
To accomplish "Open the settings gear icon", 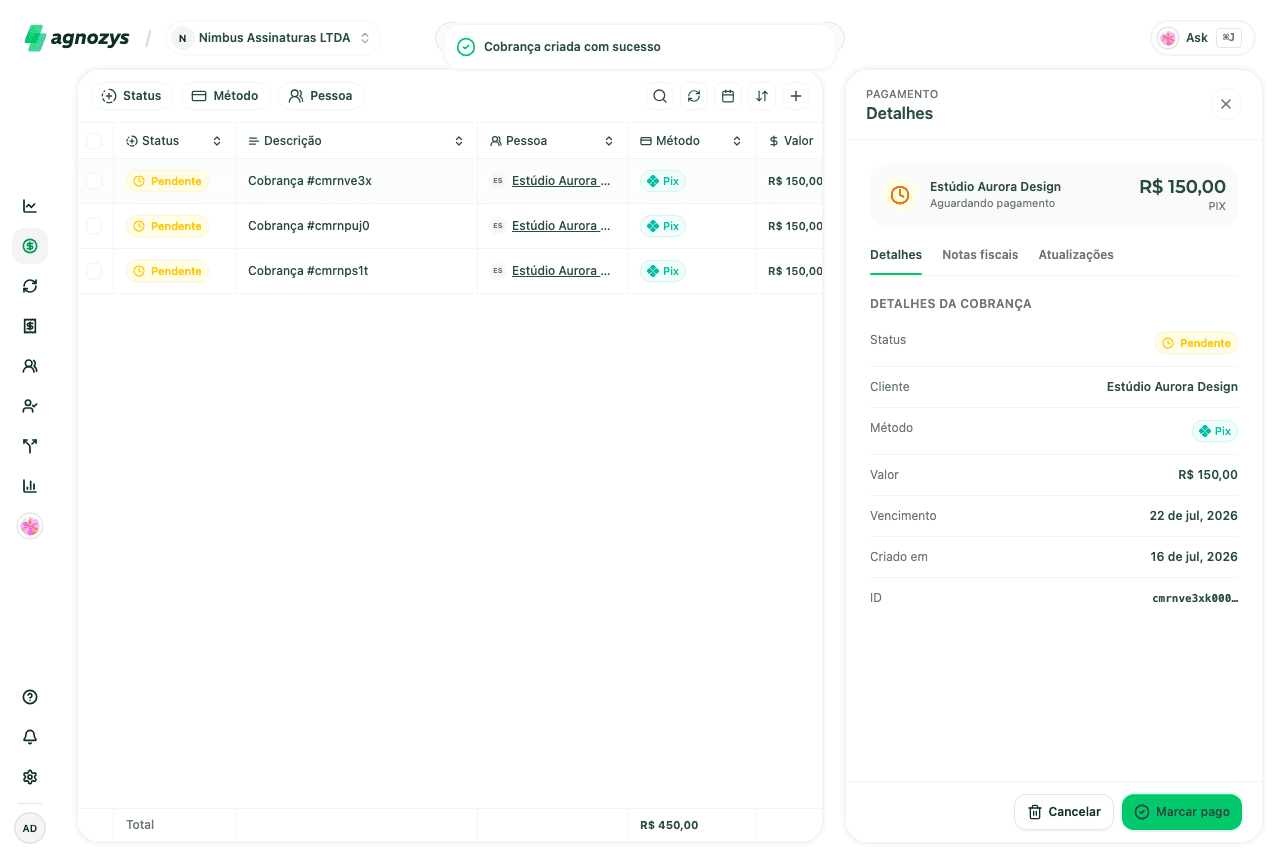I will (30, 777).
